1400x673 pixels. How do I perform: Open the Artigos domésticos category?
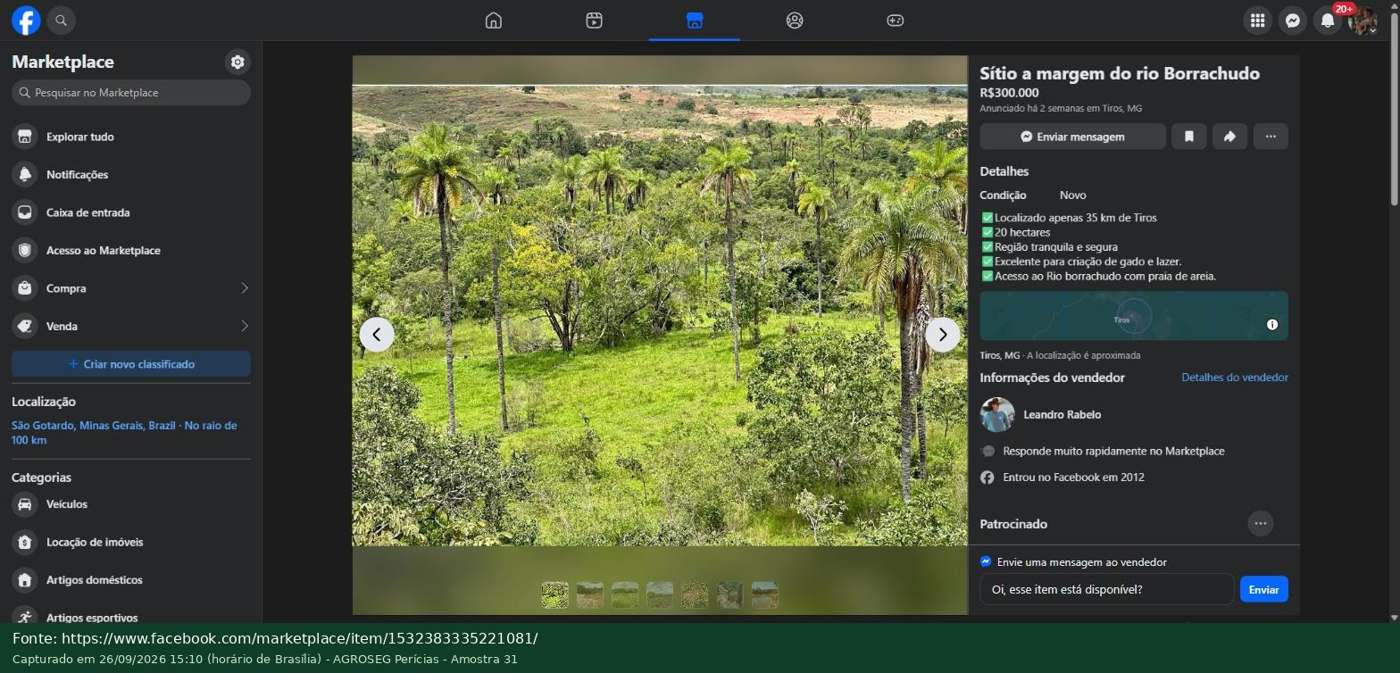click(131, 581)
